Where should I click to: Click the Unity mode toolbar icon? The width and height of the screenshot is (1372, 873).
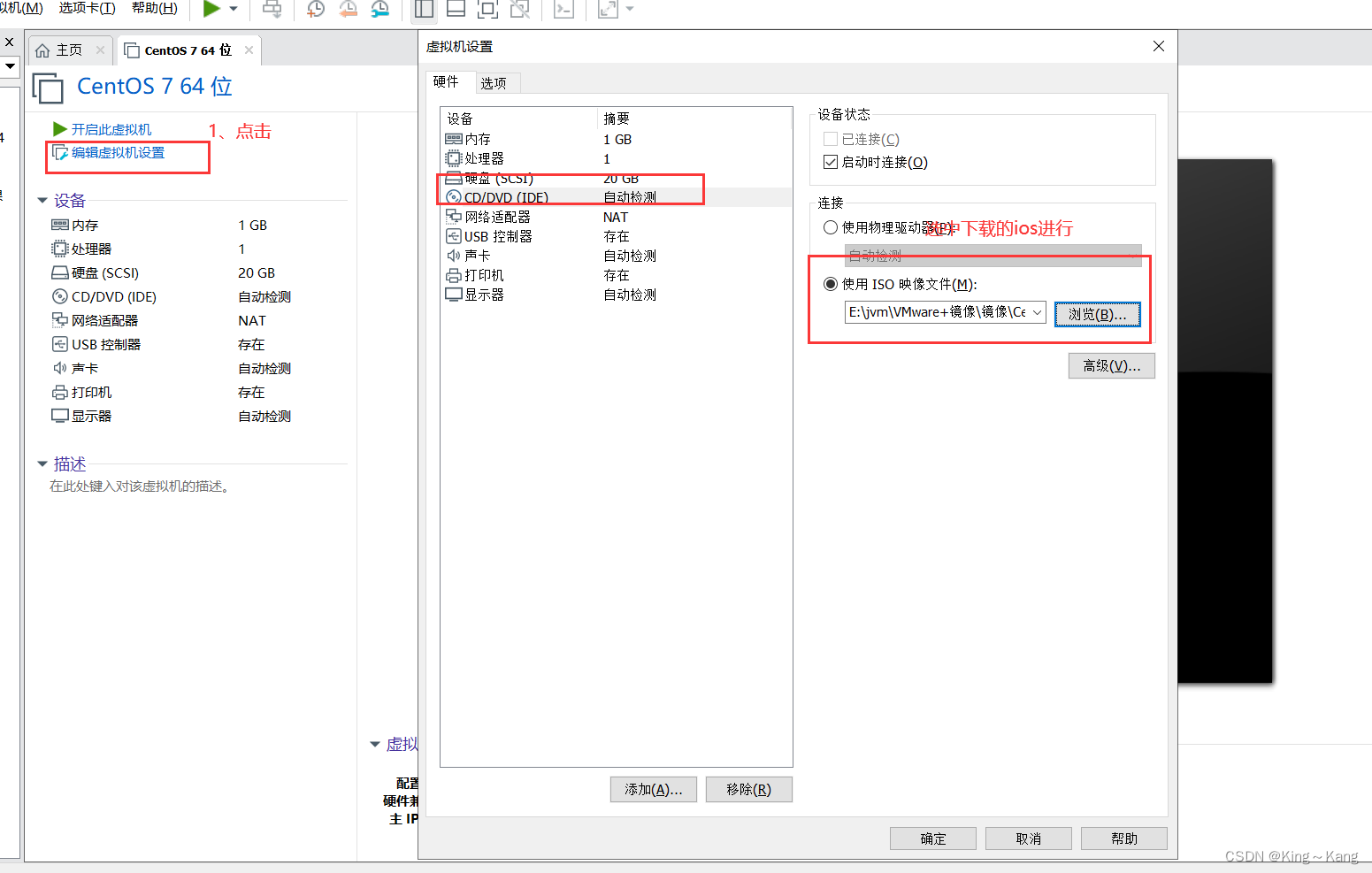520,9
